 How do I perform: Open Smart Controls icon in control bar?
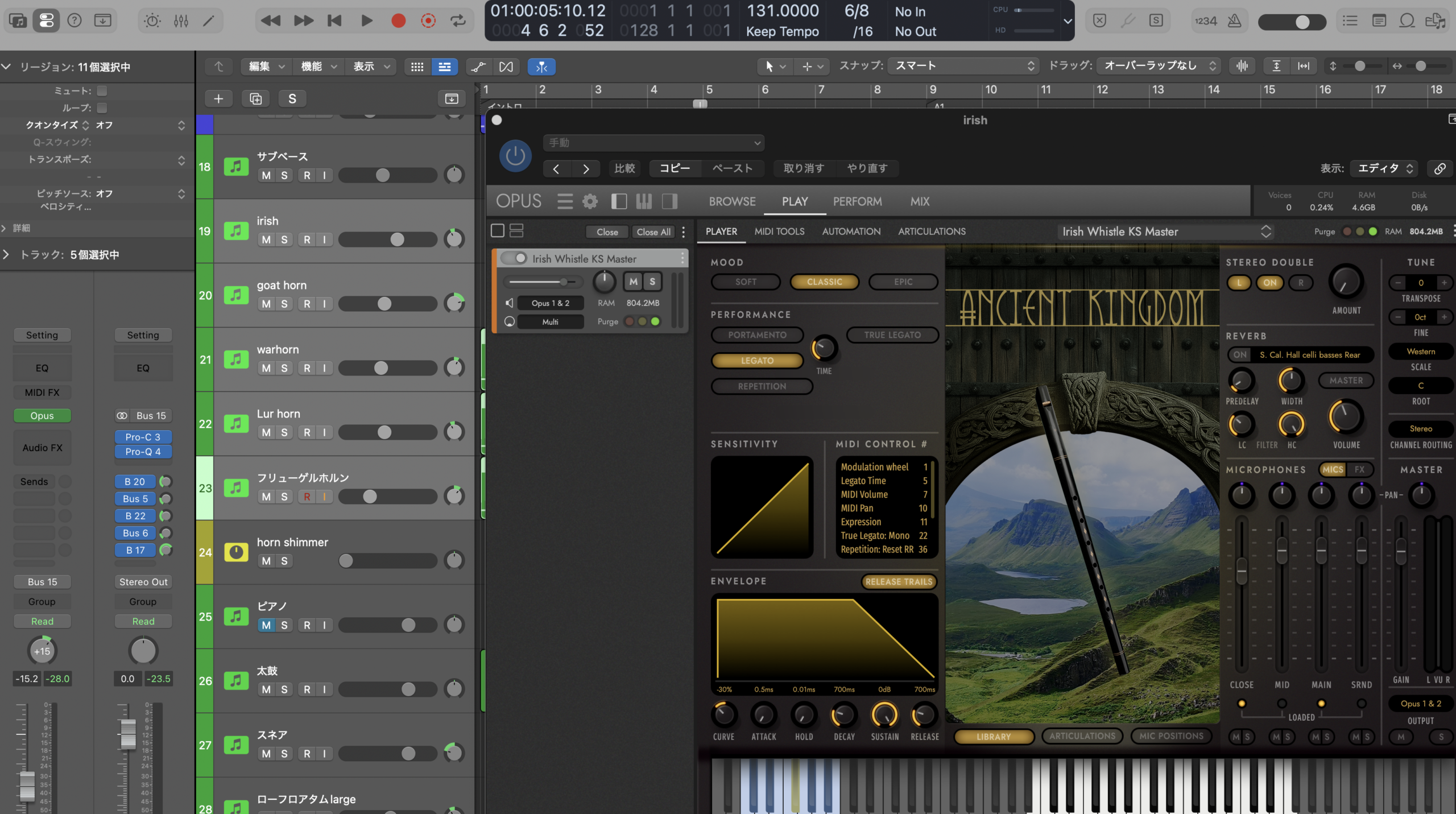152,21
